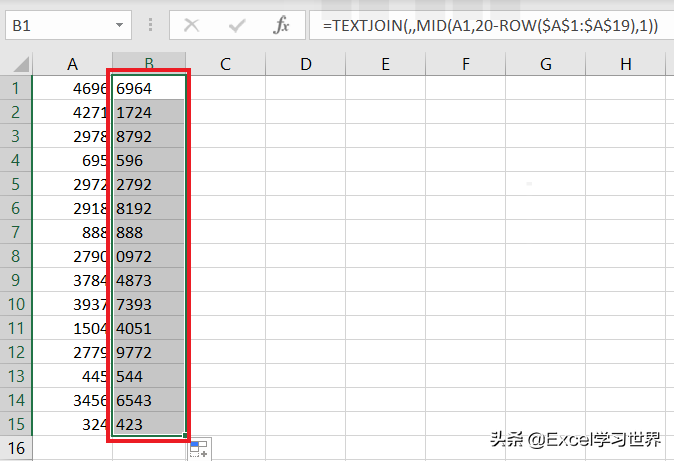Click cell A1 with value 4696
Viewport: 674px width, 461px height.
[72, 88]
